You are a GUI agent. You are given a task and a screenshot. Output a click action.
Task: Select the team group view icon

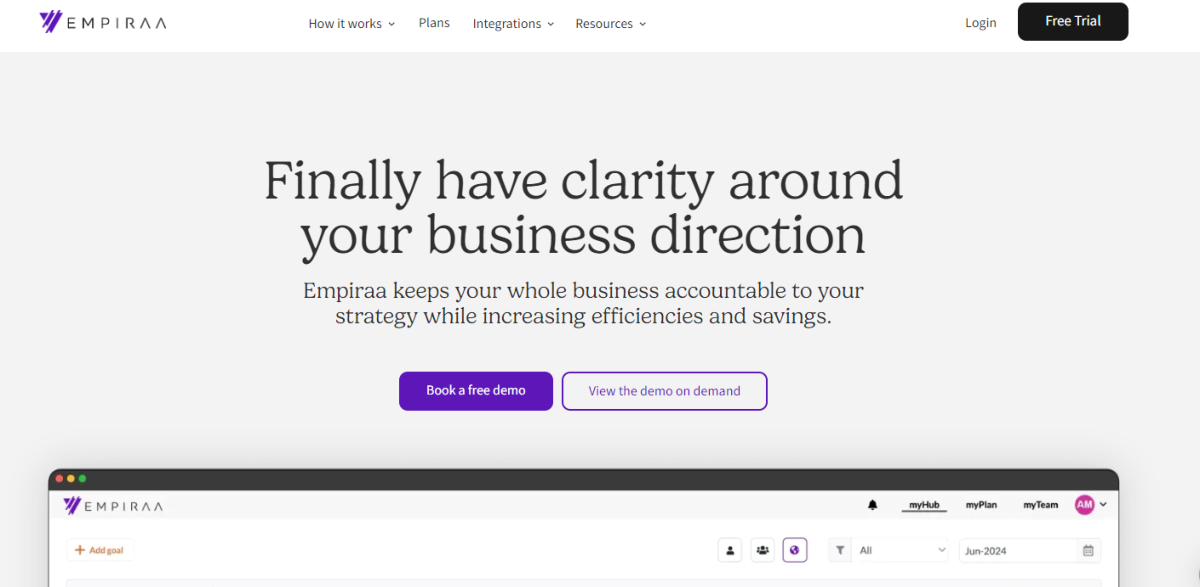tap(763, 550)
